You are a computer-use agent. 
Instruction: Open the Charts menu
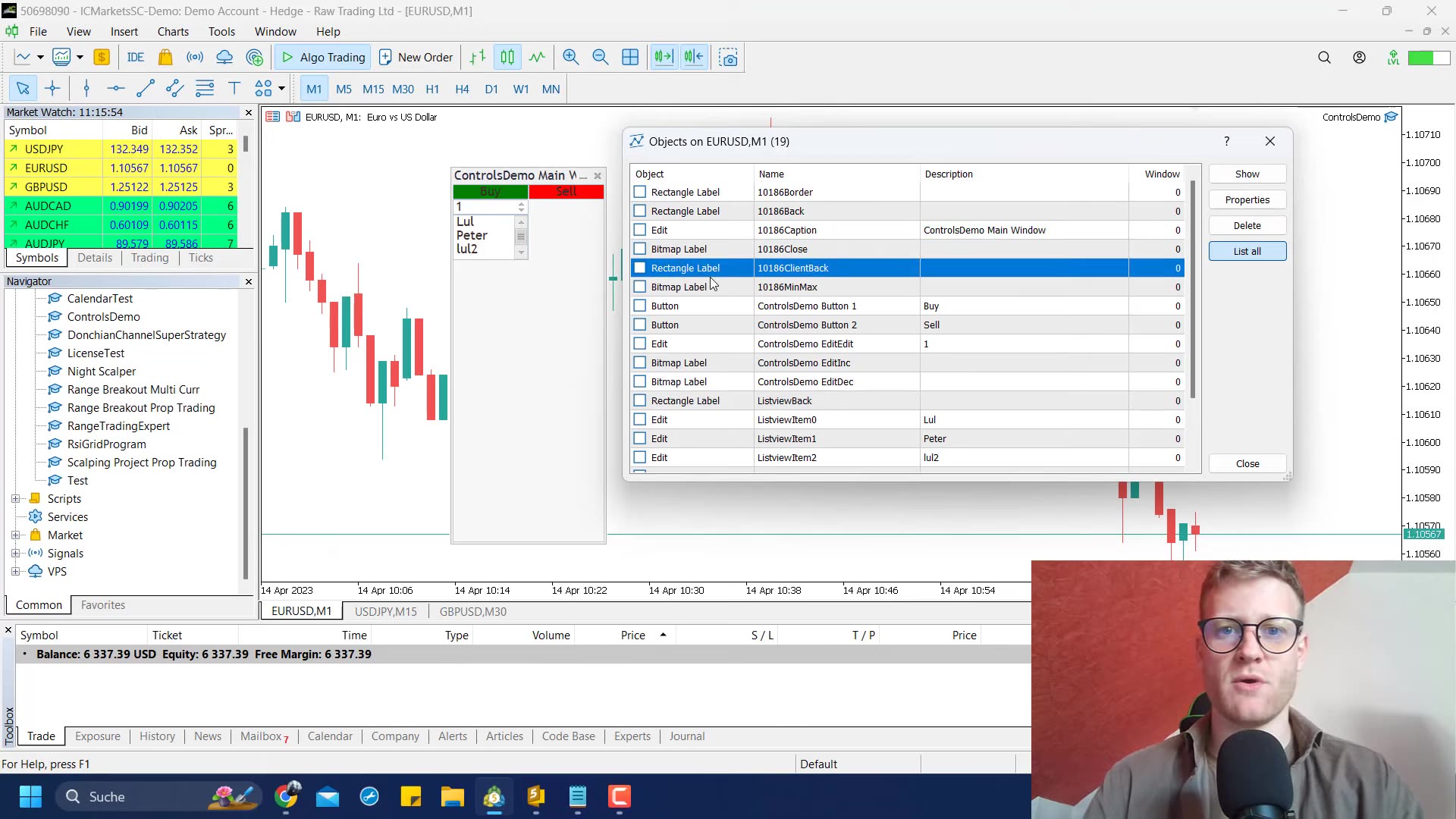coord(173,32)
